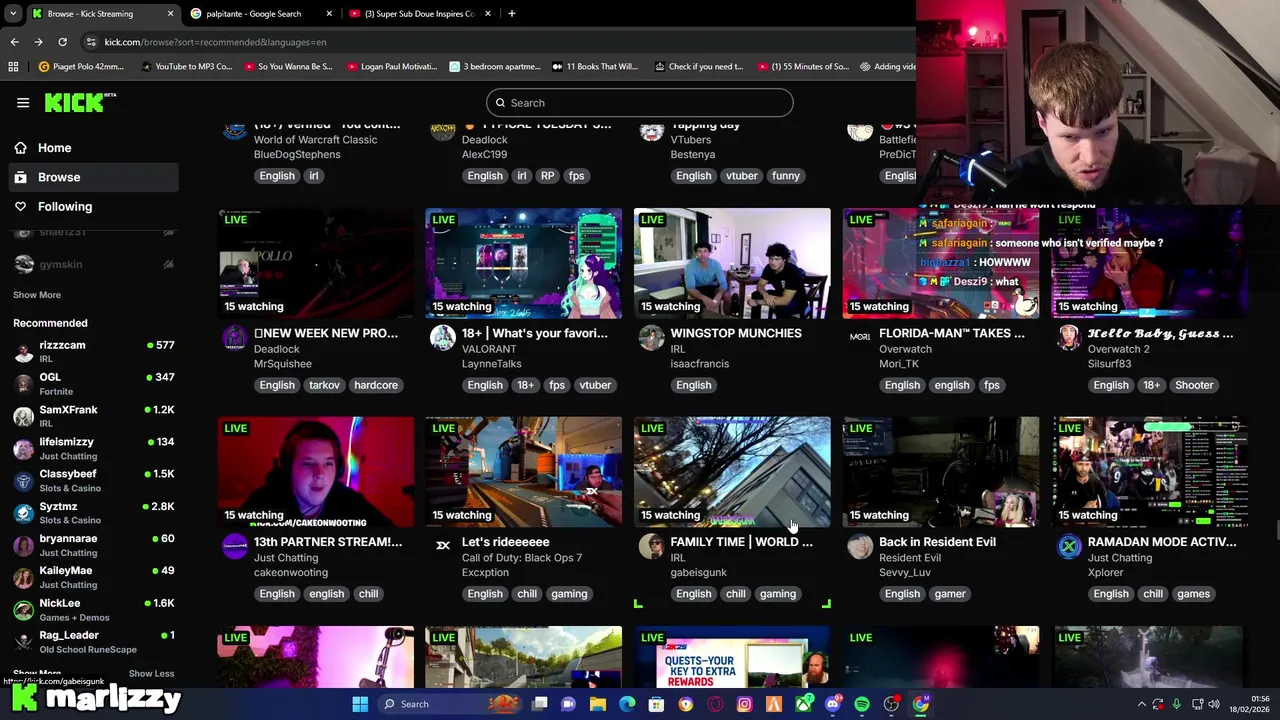Open Microsoft Edge from the taskbar
This screenshot has height=720, width=1280.
tap(627, 704)
